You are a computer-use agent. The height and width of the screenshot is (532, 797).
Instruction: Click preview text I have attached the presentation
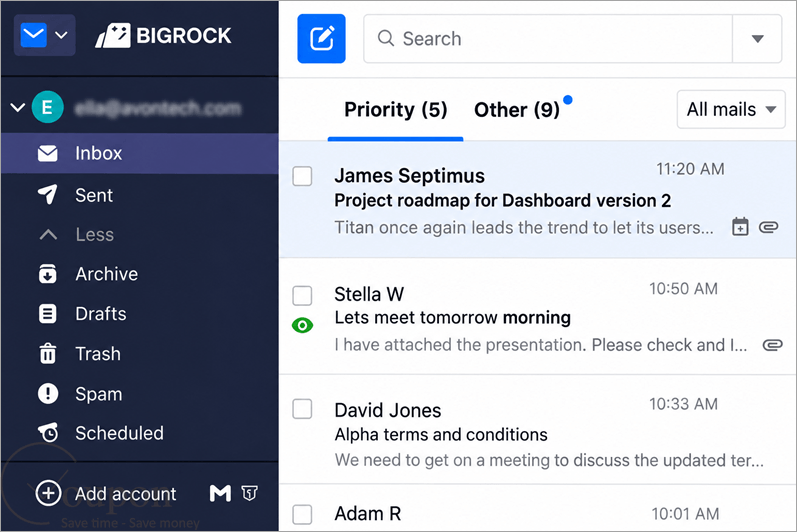click(x=541, y=345)
